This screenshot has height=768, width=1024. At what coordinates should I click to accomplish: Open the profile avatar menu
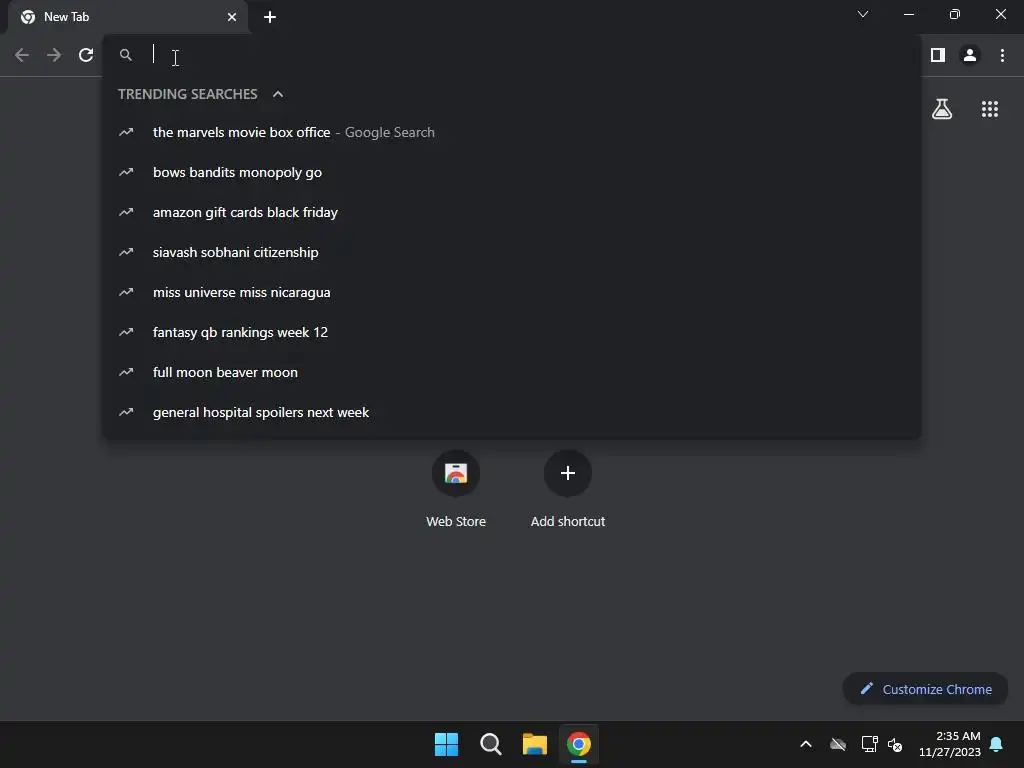(970, 56)
